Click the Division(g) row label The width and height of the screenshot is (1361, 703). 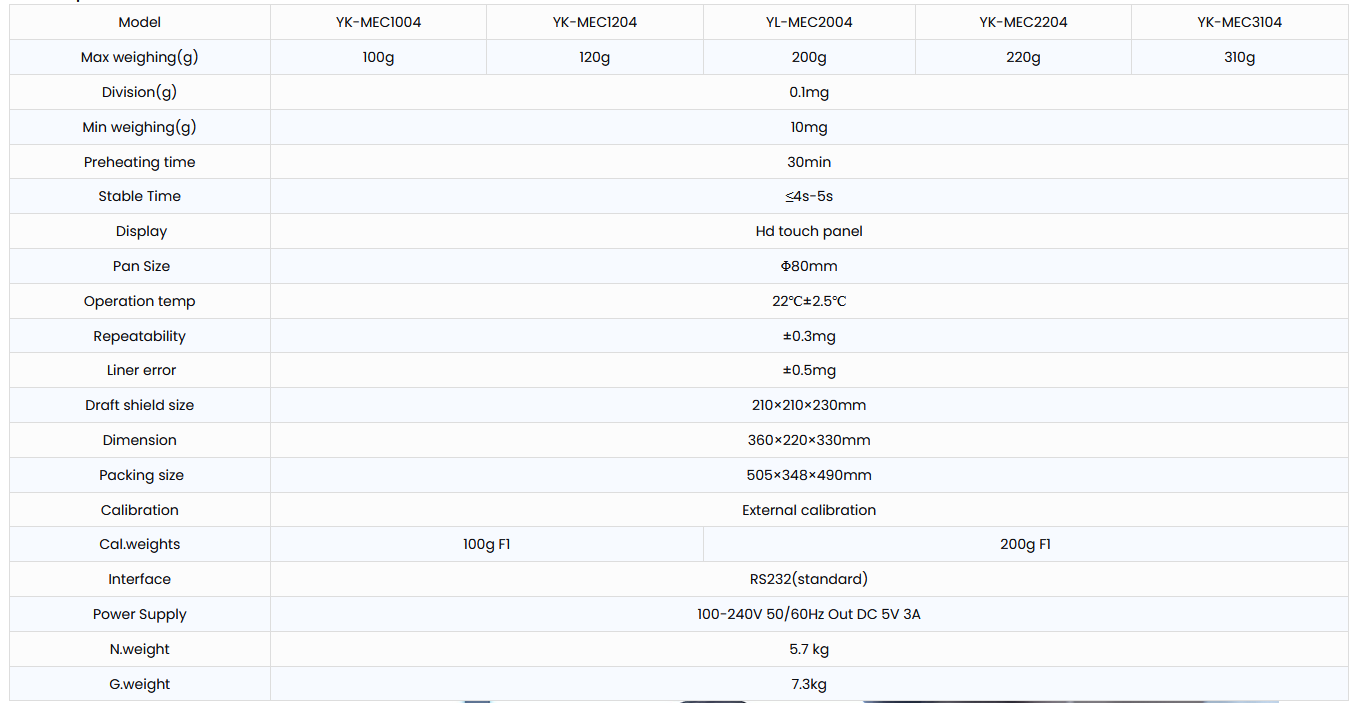[x=140, y=92]
